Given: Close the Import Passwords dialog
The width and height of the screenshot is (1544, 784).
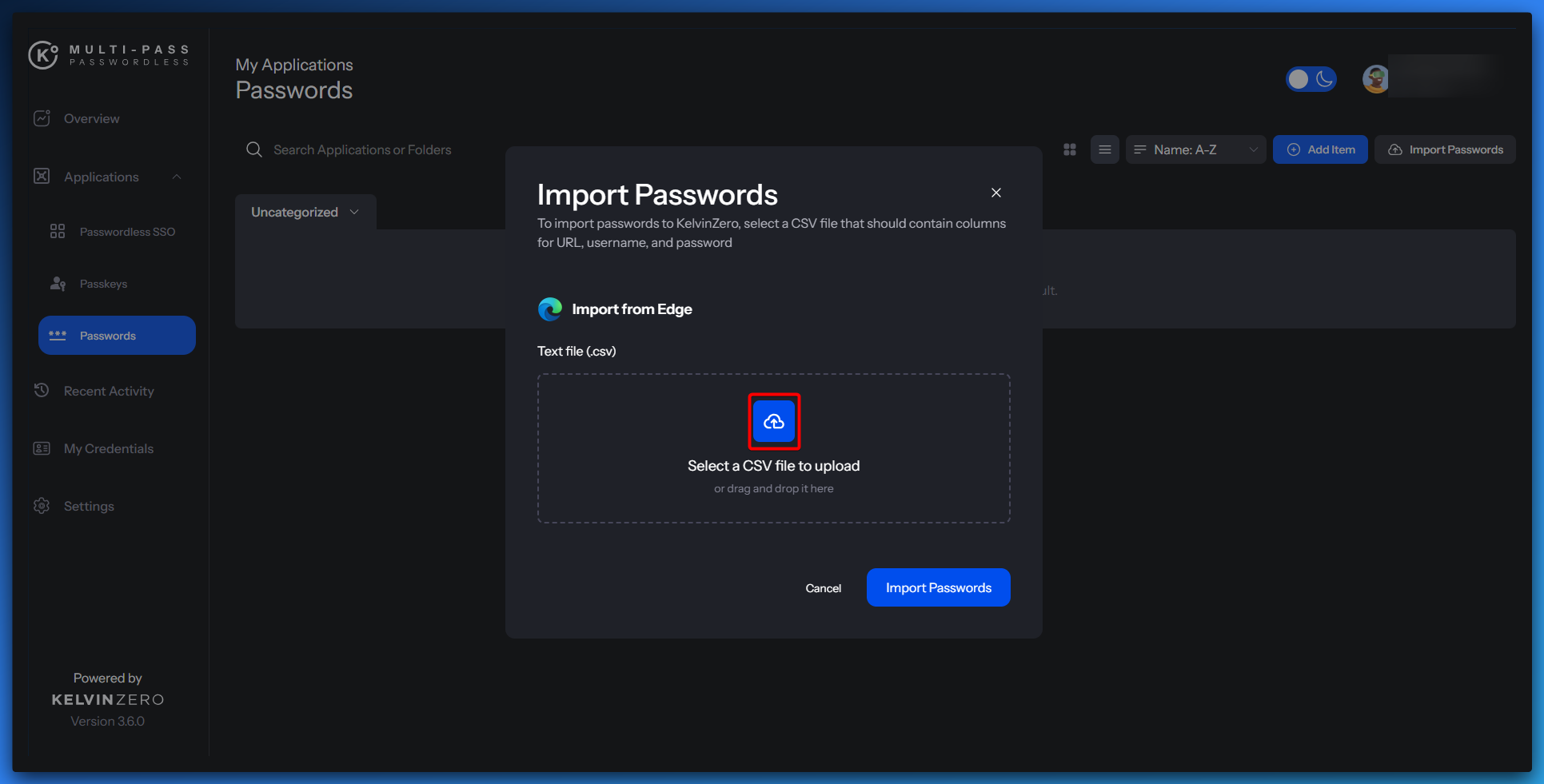Looking at the screenshot, I should click(x=995, y=193).
